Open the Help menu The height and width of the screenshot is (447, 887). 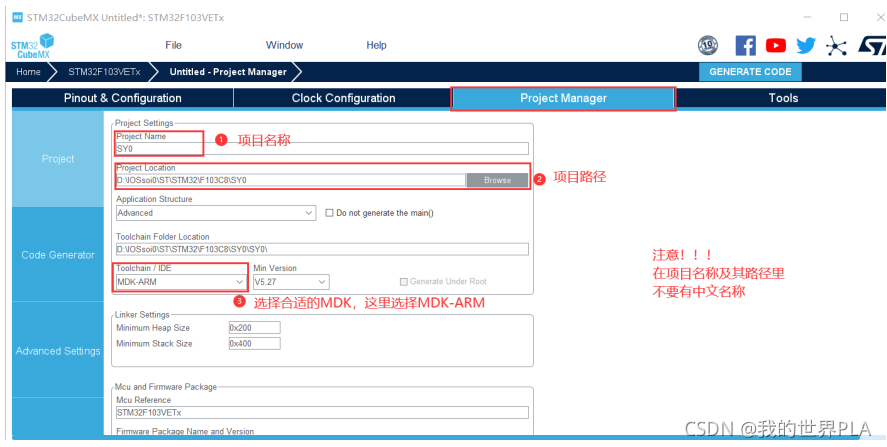(376, 45)
